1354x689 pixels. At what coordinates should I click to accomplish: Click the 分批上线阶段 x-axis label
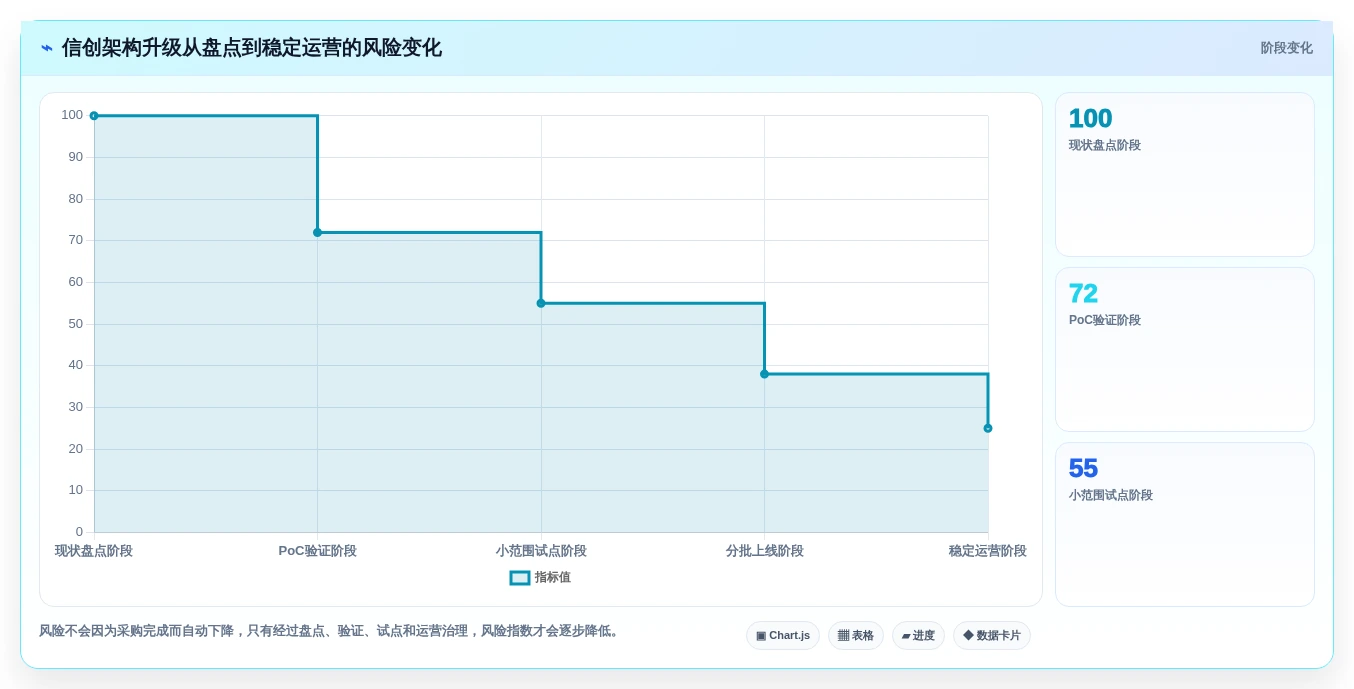(x=765, y=551)
